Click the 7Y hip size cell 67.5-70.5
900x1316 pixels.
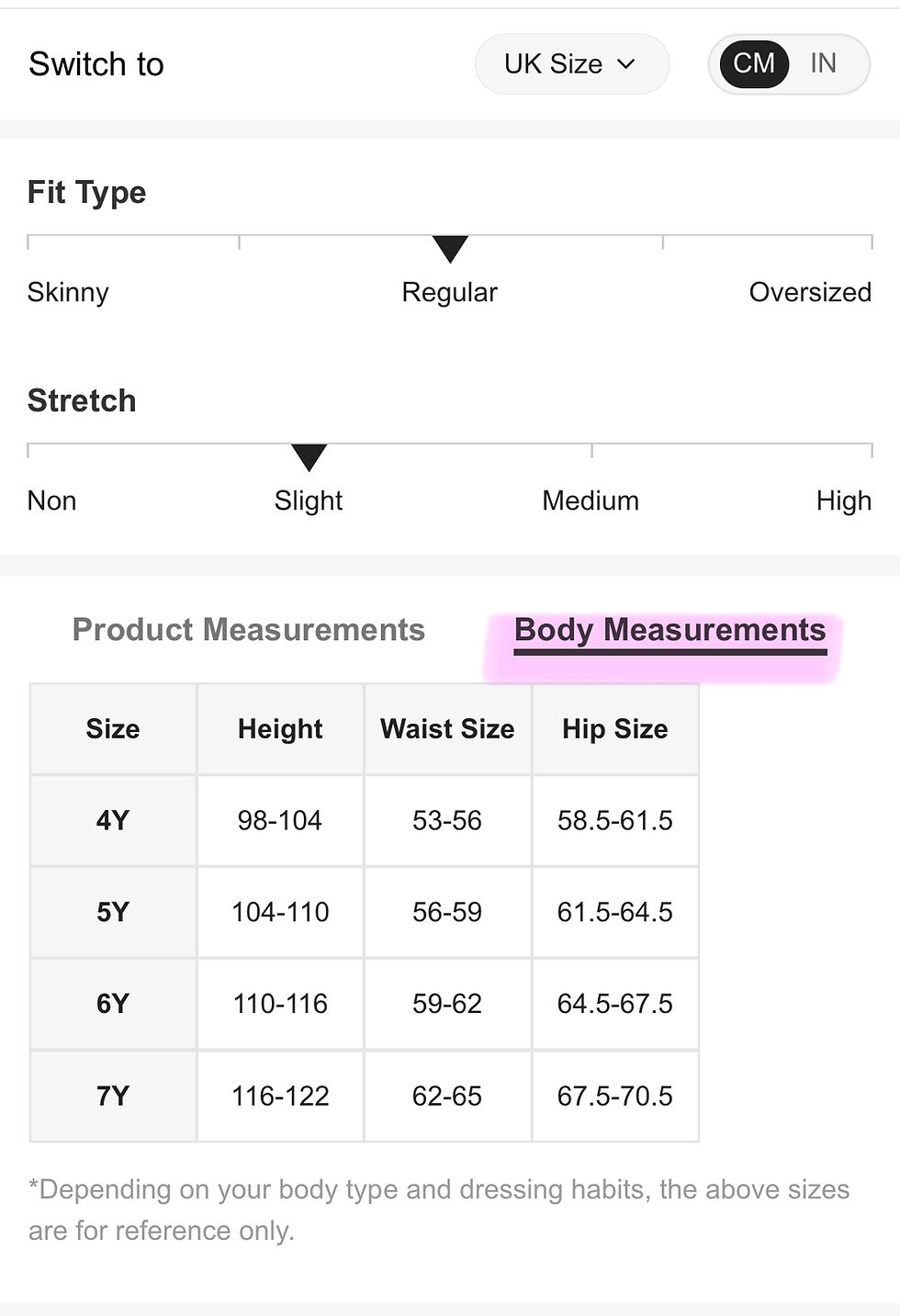coord(615,1096)
